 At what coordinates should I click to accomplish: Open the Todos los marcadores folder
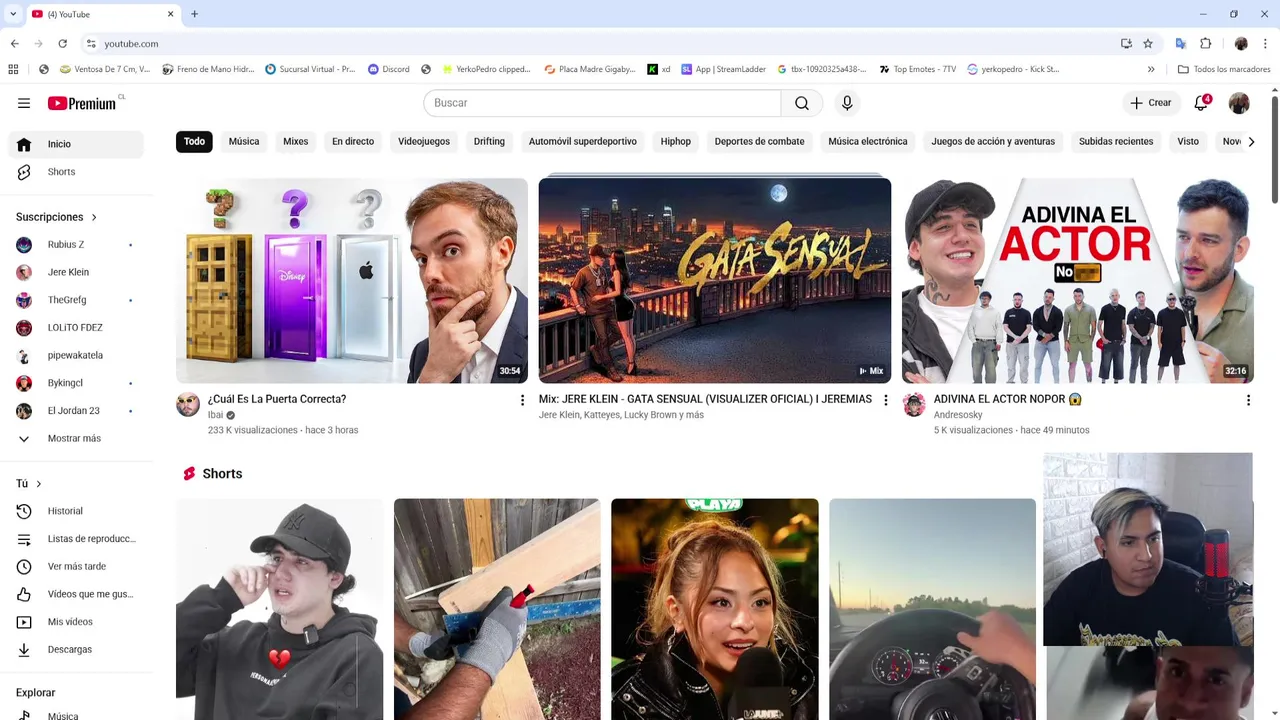click(x=1224, y=69)
